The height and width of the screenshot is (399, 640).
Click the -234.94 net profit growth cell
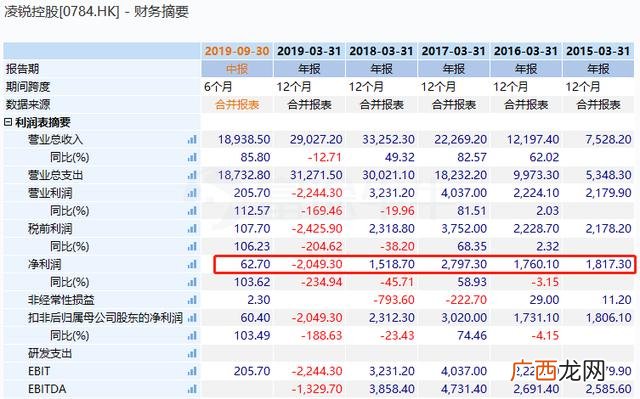[x=321, y=282]
